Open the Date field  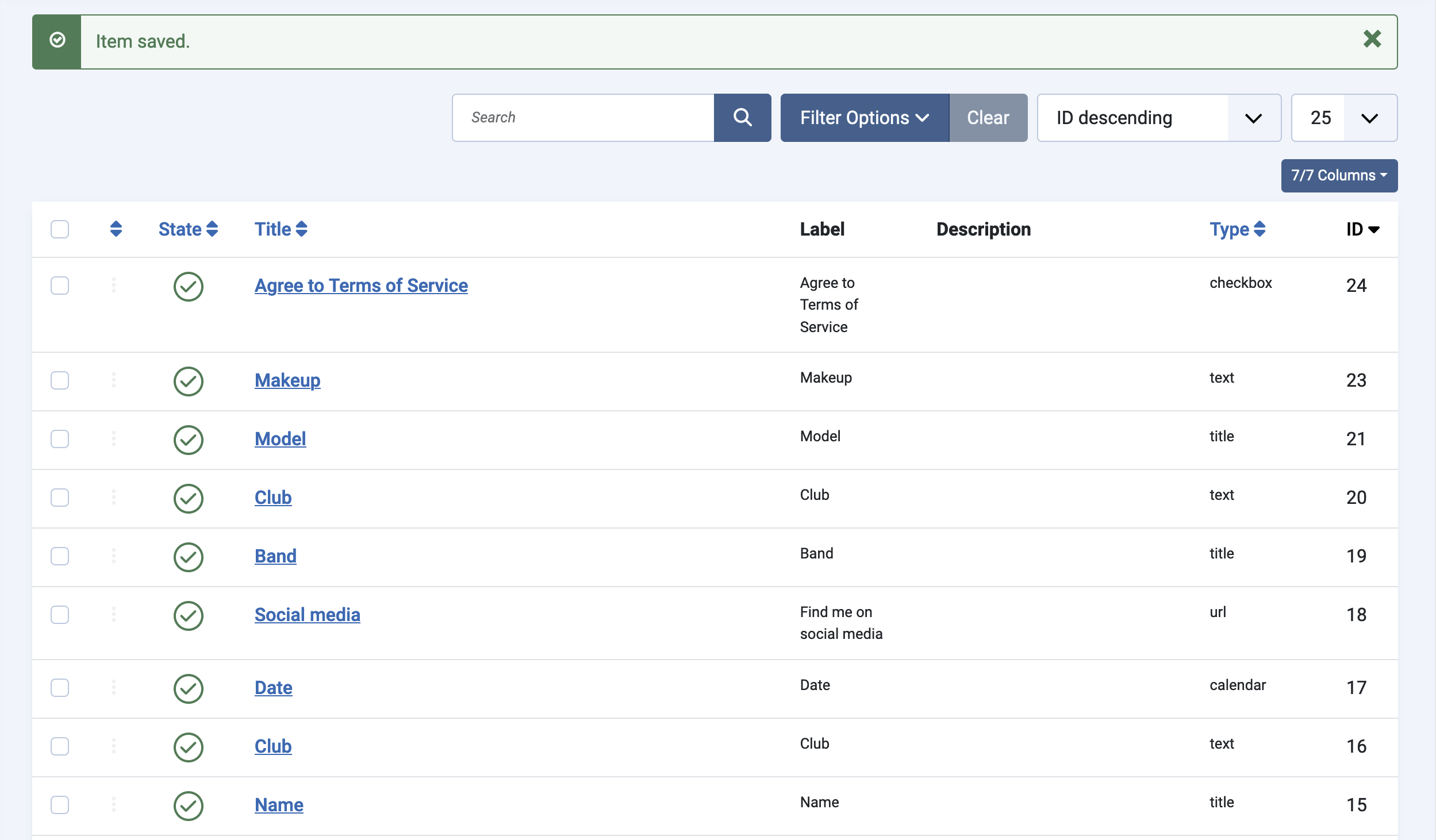[x=273, y=688]
